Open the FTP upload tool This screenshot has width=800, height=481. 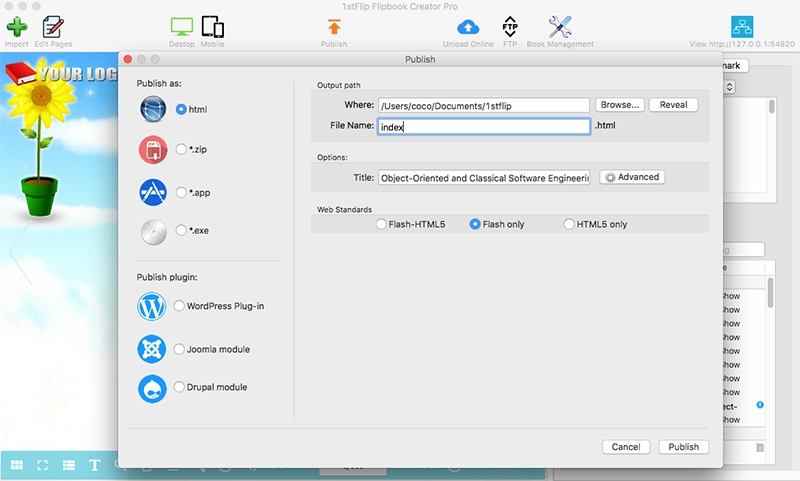click(510, 26)
